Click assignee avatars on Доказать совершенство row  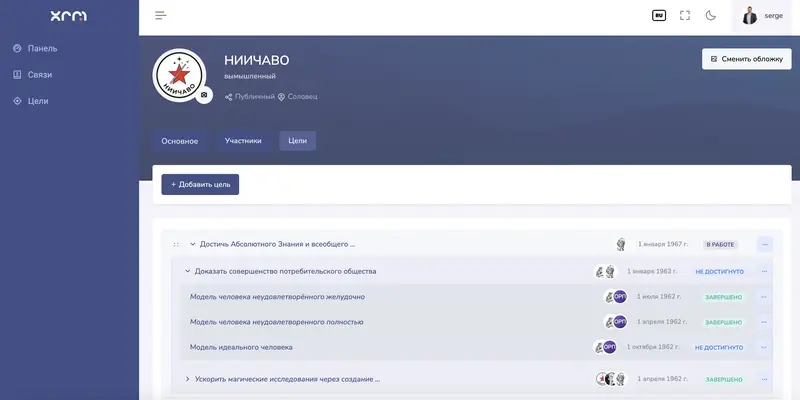pos(606,271)
